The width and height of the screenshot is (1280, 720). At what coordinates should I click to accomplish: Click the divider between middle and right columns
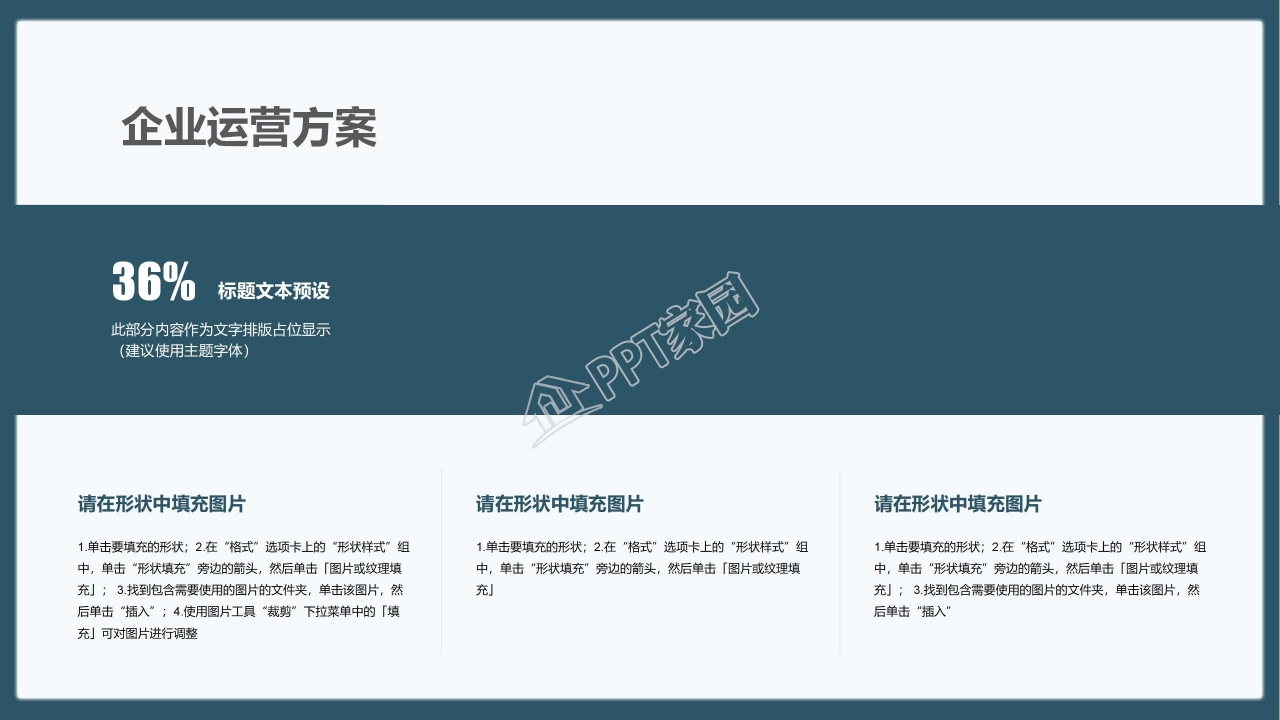[x=840, y=560]
